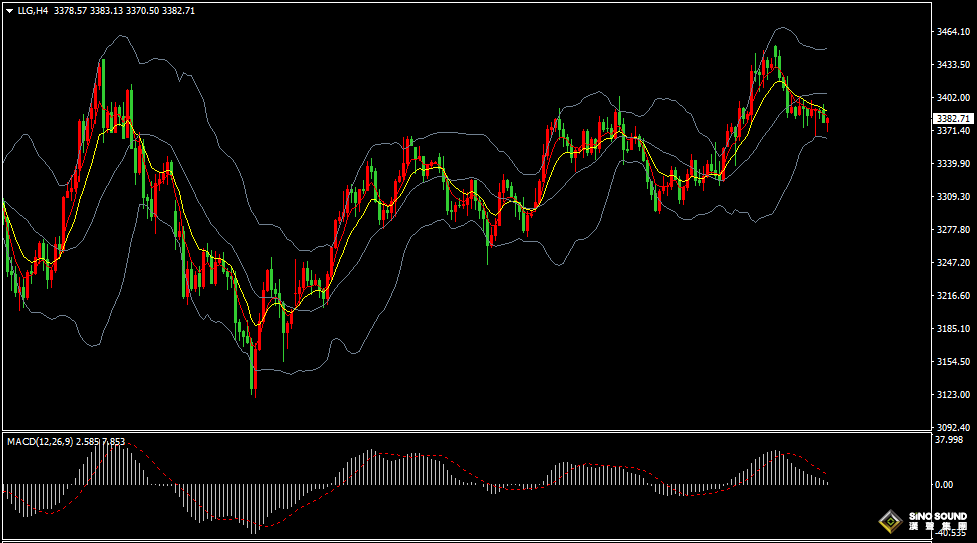
Task: Click the 3247.20 price axis label
Action: (x=953, y=263)
